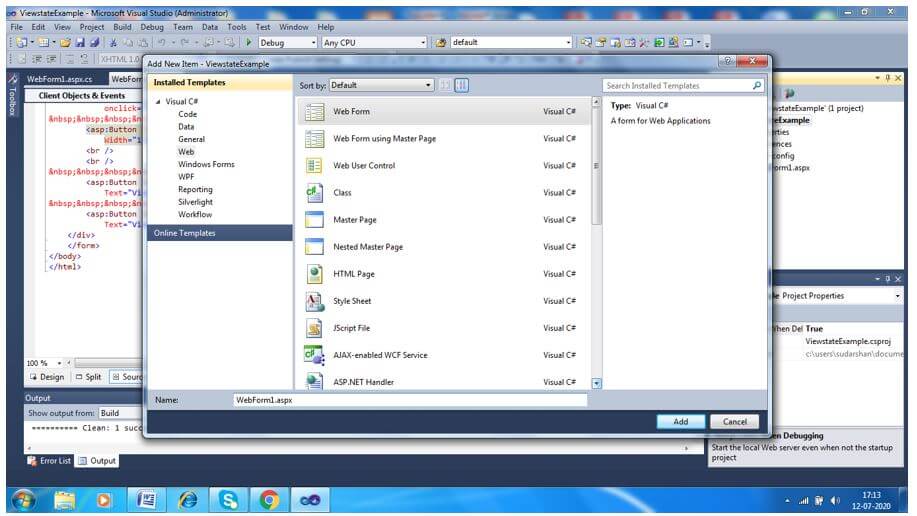Open Solution Explorer from the main toolbar

pos(586,42)
